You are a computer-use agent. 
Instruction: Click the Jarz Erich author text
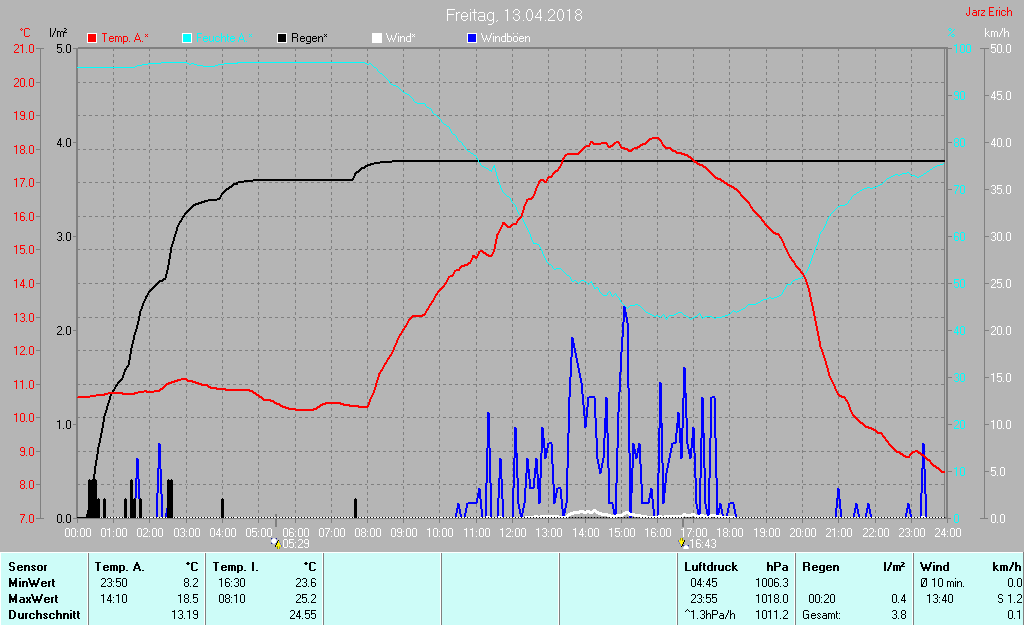coord(987,12)
